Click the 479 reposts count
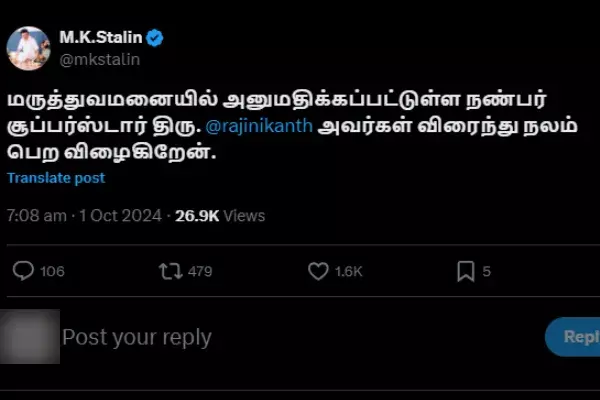 [x=200, y=272]
